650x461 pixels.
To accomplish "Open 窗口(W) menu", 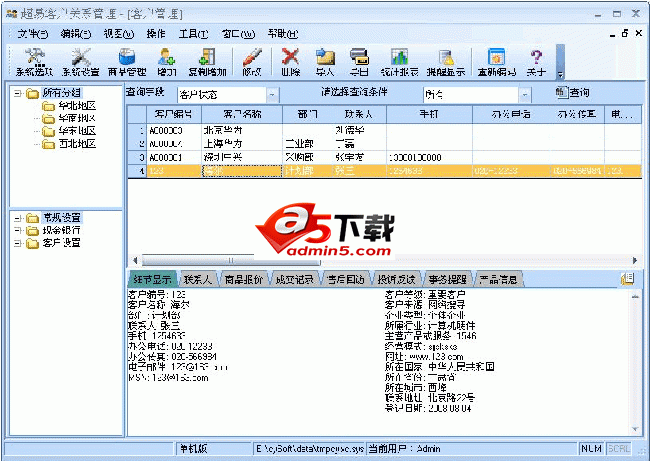I will click(x=238, y=34).
